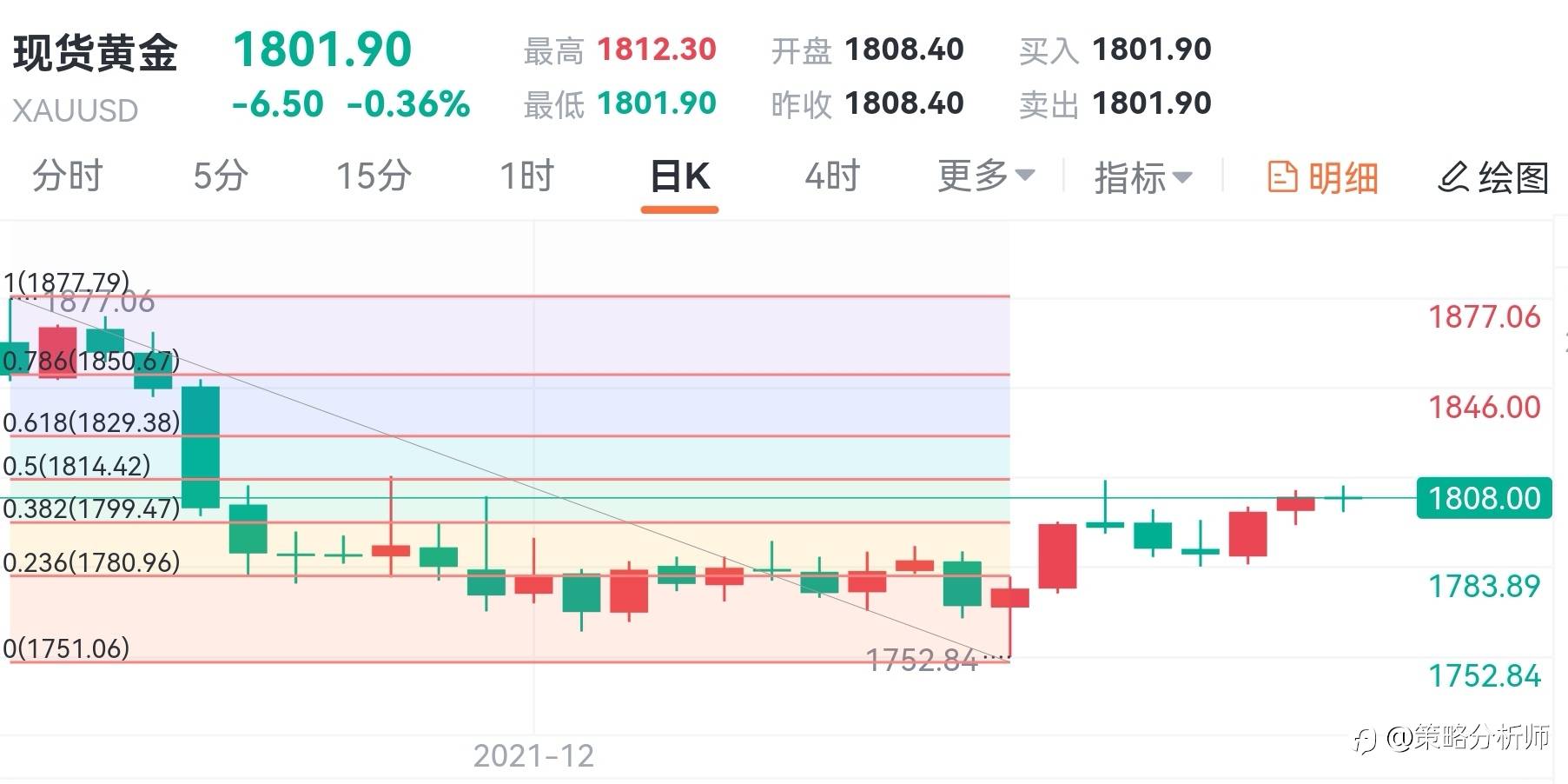Open the 指标 indicators dropdown
Screen dimensions: 1568x784
point(1142,177)
